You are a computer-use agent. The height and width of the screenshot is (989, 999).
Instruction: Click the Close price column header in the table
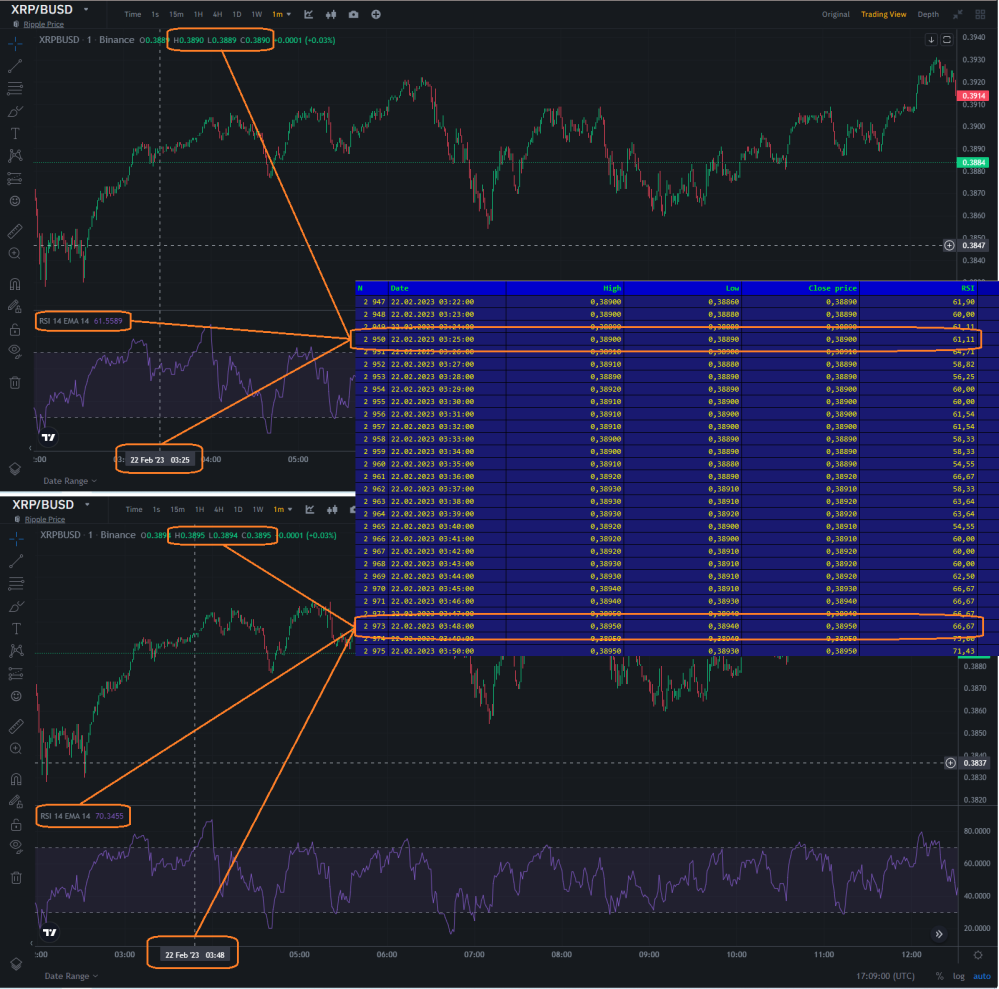click(832, 289)
